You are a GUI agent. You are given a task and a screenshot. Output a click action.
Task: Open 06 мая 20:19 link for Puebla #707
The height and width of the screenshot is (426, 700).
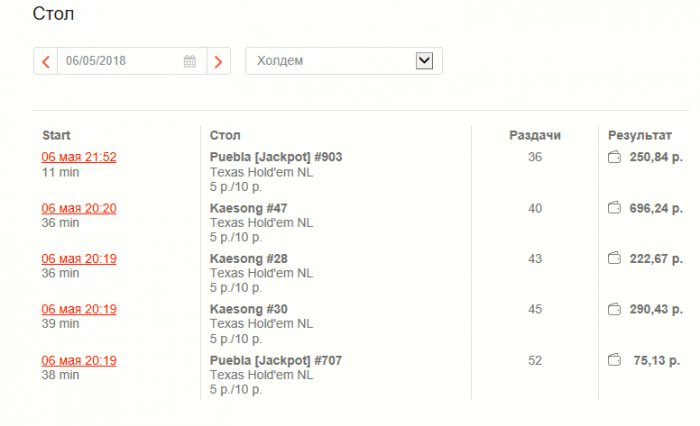(79, 361)
